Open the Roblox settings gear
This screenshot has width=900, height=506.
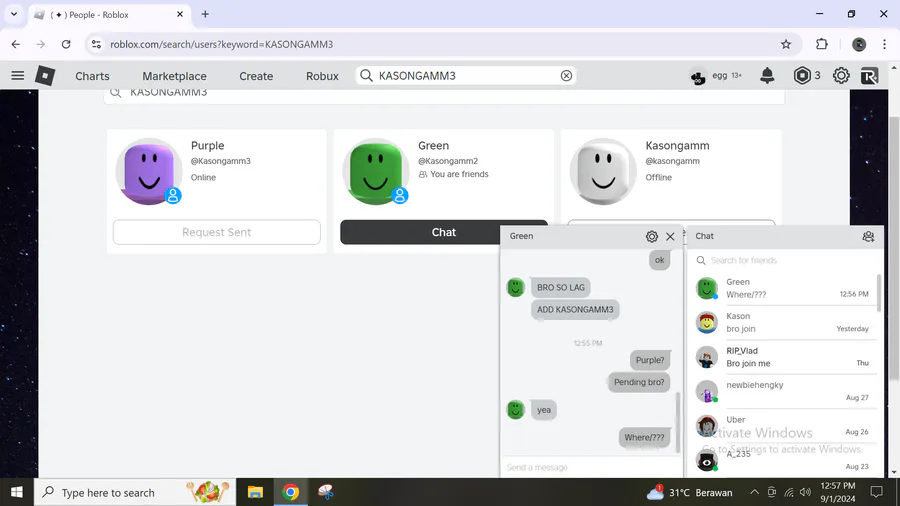tap(841, 76)
